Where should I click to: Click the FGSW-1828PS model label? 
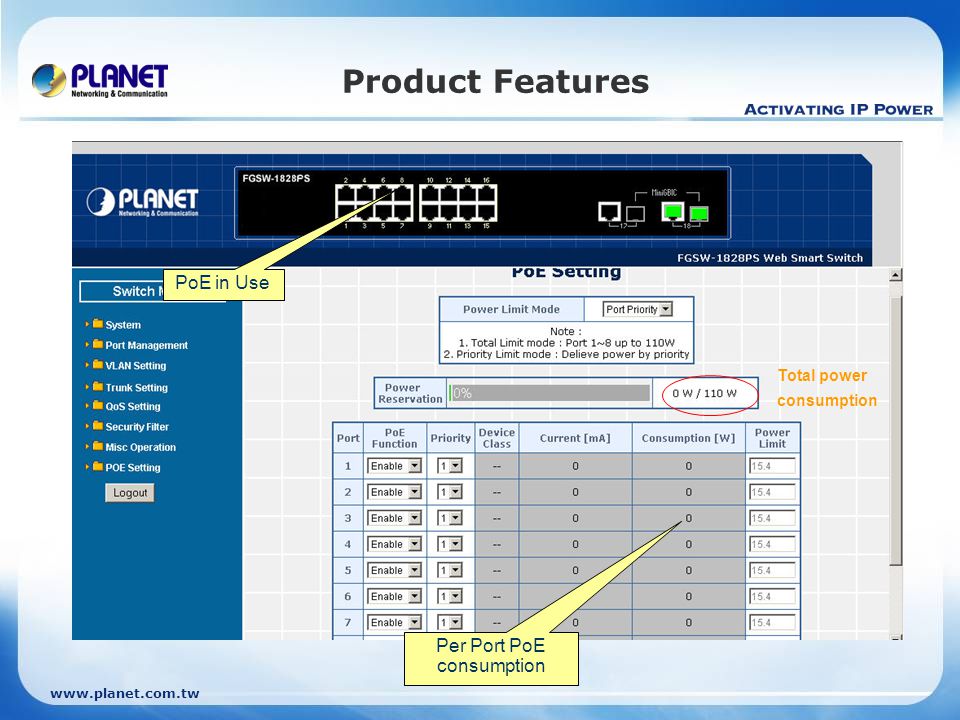click(x=276, y=179)
